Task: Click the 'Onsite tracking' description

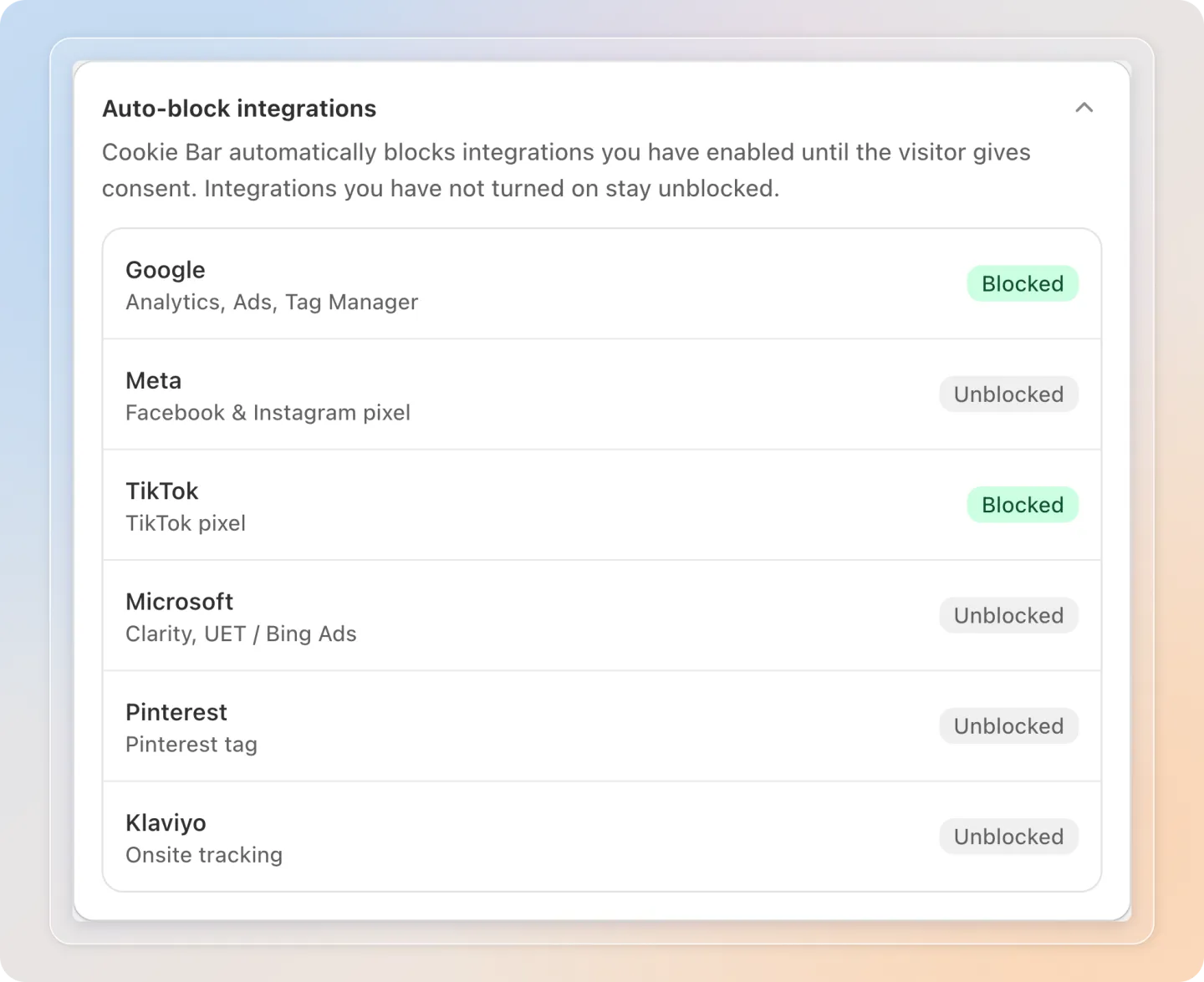Action: [204, 855]
